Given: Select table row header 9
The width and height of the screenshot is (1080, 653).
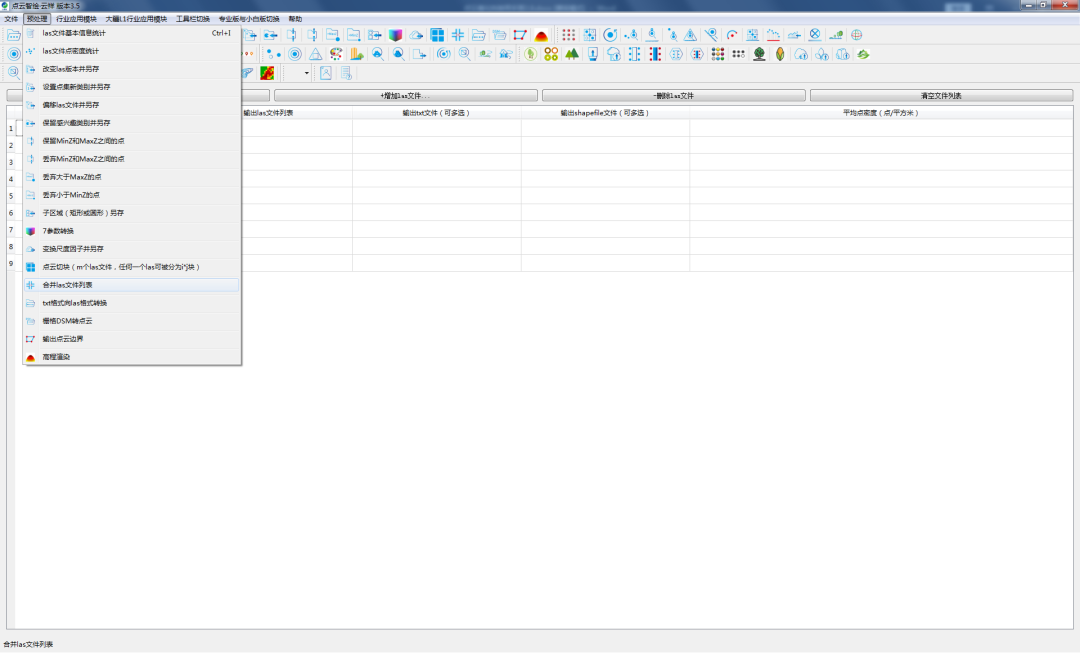Looking at the screenshot, I should click(x=11, y=263).
